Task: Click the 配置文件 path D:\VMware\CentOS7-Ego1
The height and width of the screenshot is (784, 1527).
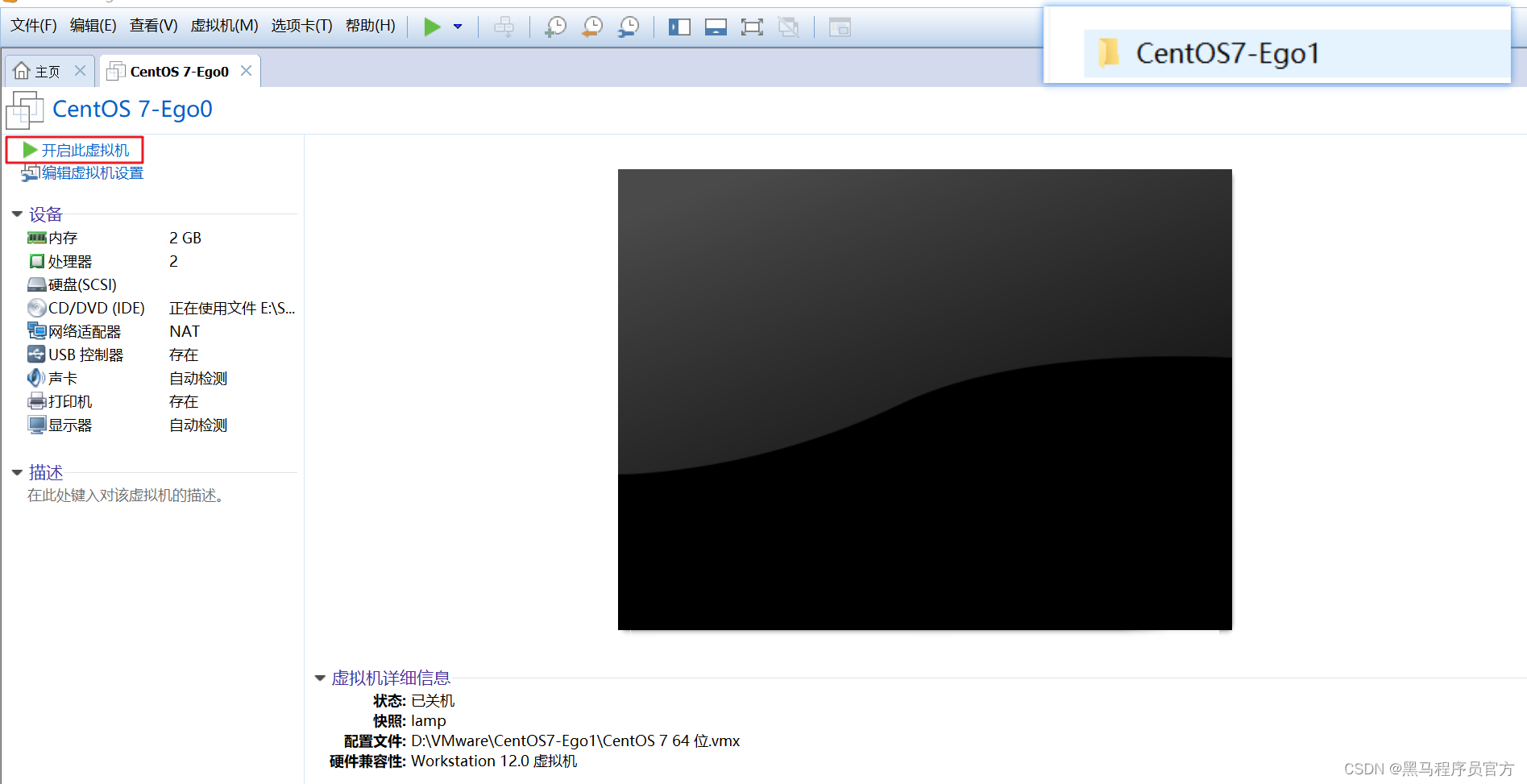Action: [575, 740]
